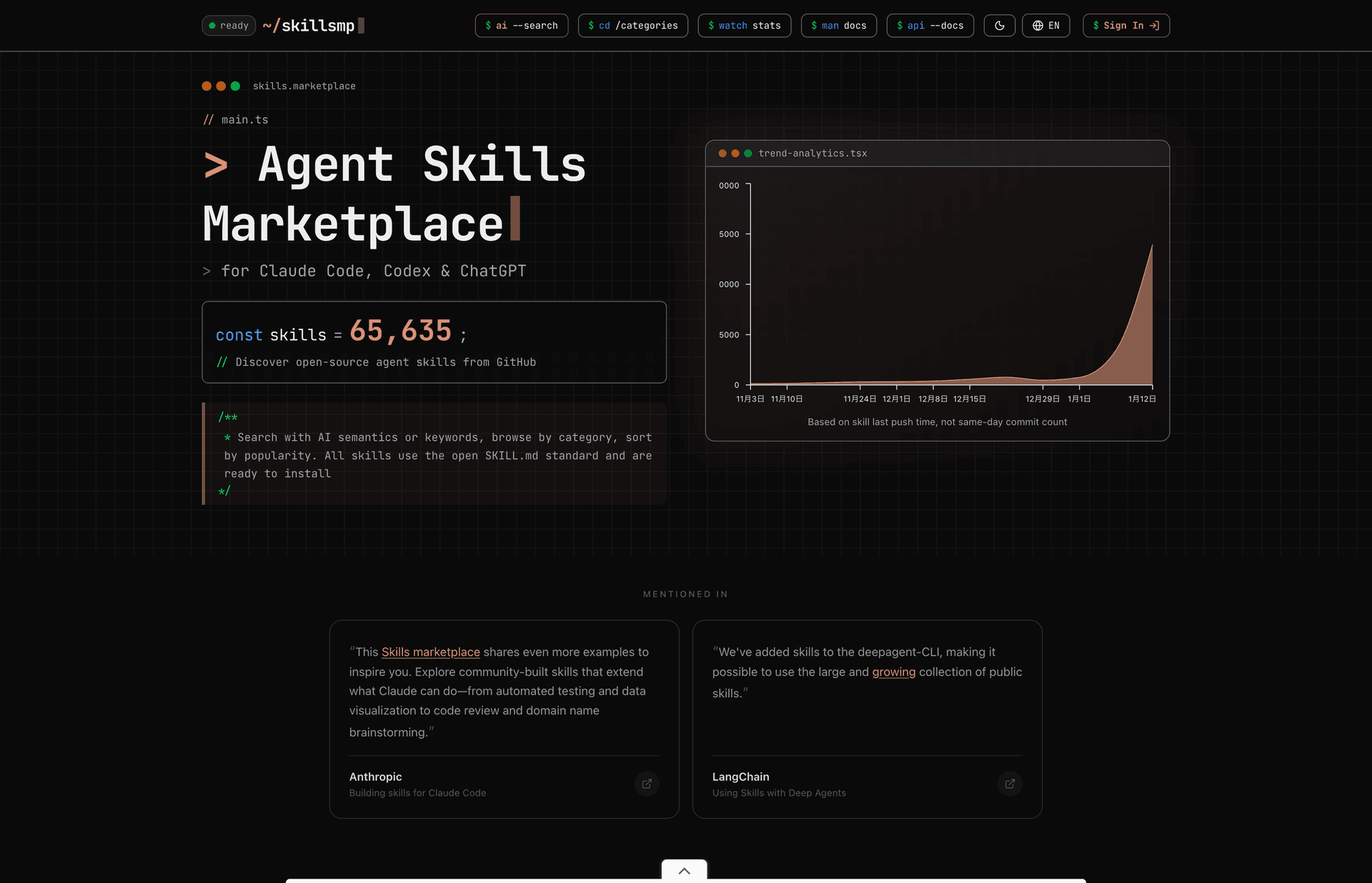Viewport: 1372px width, 883px height.
Task: Click the Sign In button
Action: coord(1125,26)
